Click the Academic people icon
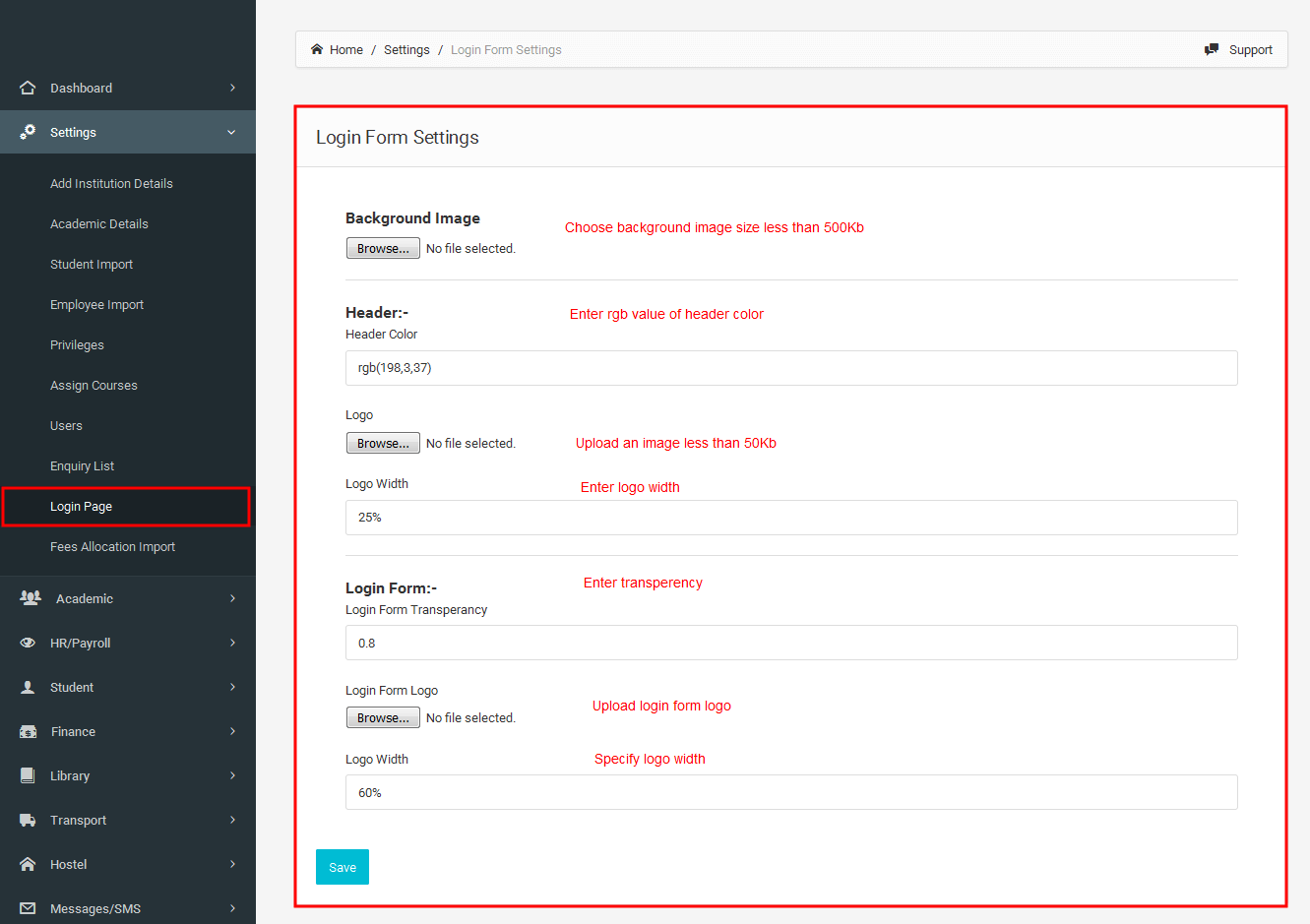The height and width of the screenshot is (924, 1310). (x=31, y=598)
